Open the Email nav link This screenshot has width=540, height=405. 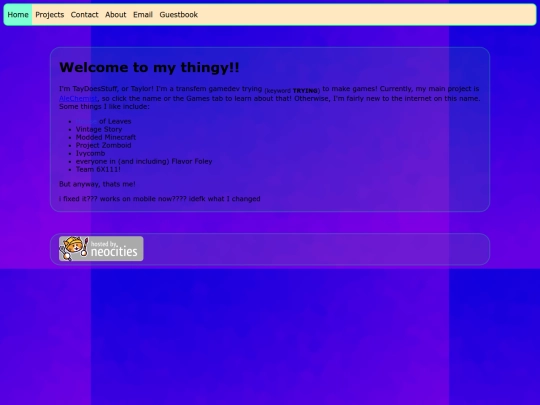pos(143,15)
